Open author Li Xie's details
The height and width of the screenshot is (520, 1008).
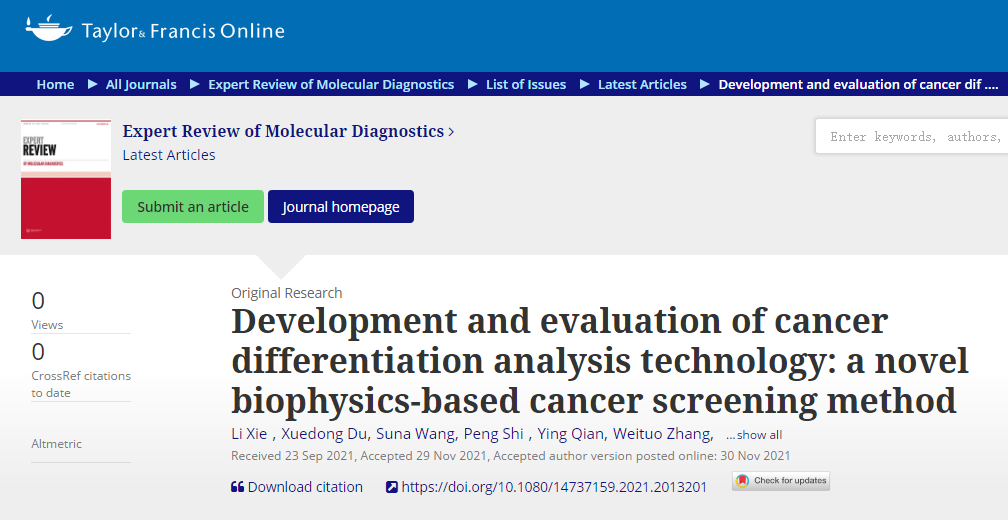[x=250, y=434]
